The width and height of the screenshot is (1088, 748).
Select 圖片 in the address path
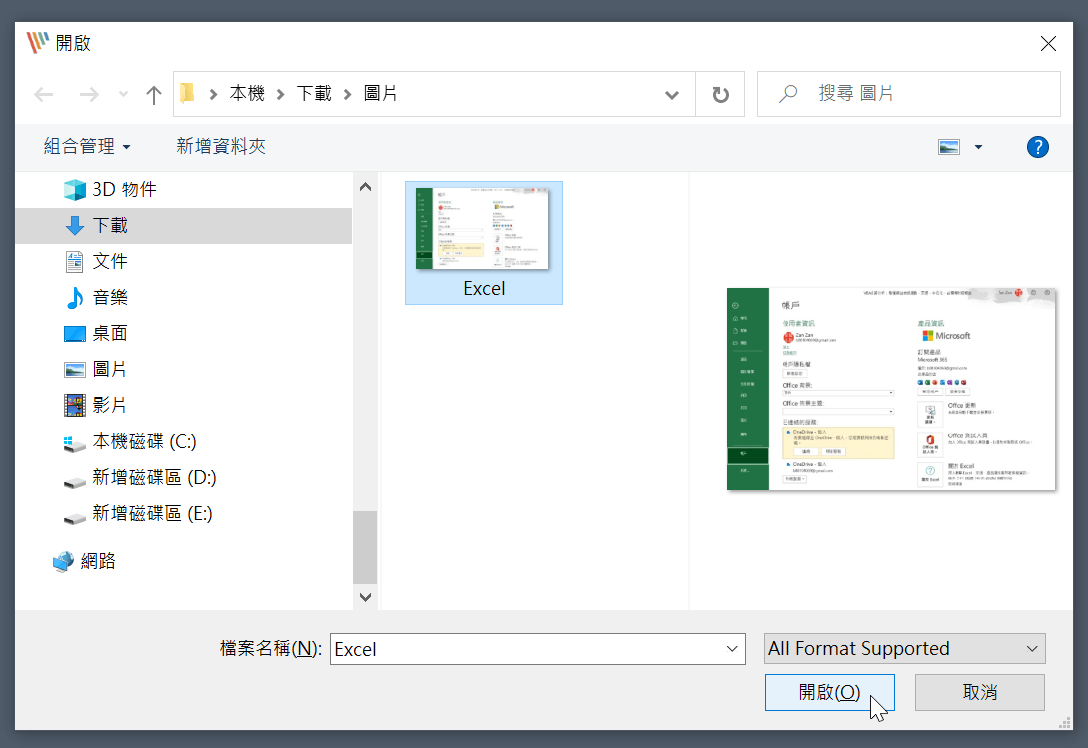380,94
